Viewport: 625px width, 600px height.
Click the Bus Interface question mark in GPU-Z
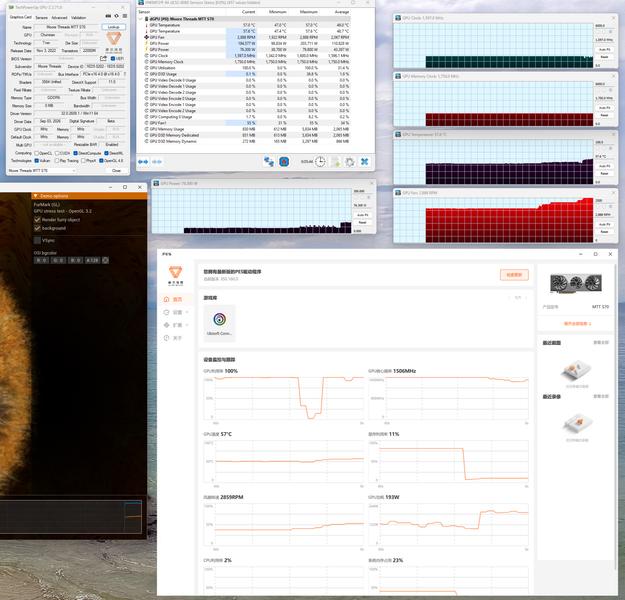[x=125, y=74]
